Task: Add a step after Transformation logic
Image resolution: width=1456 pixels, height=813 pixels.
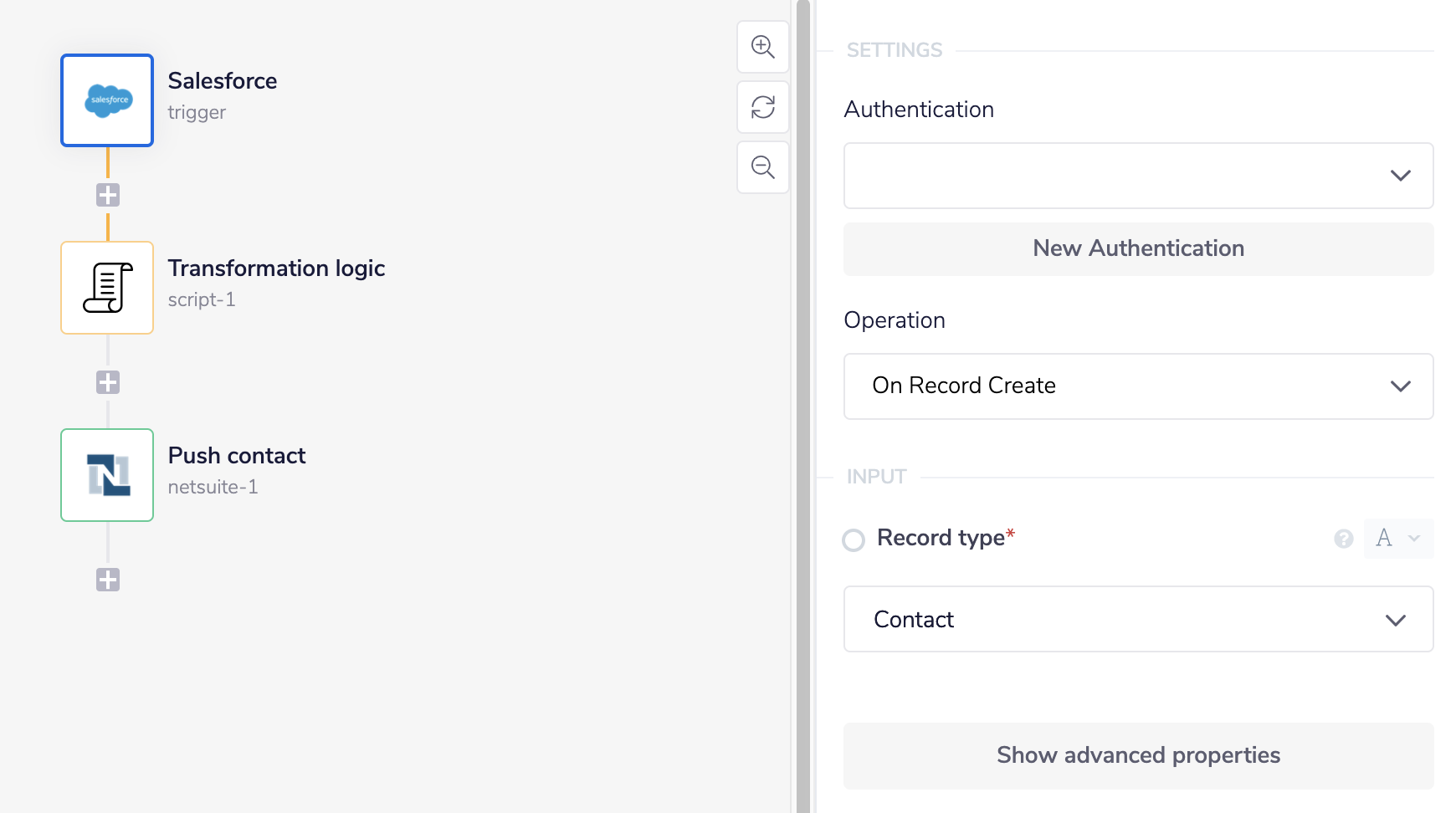Action: (106, 382)
